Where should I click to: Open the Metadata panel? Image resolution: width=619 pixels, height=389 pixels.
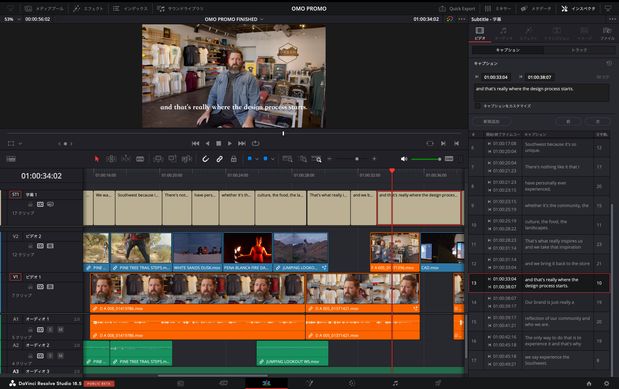click(536, 8)
